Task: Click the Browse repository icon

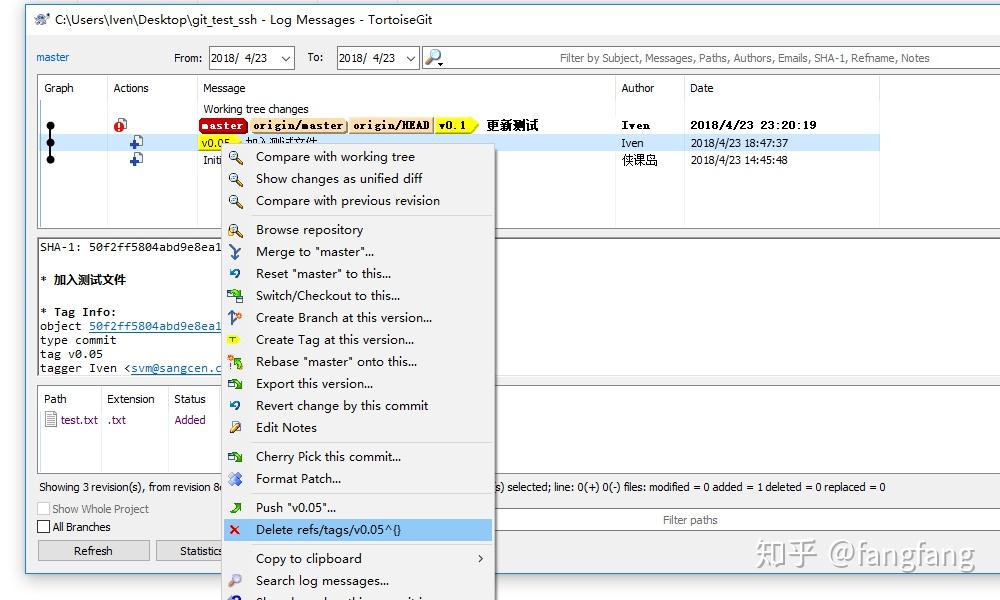Action: click(x=236, y=229)
